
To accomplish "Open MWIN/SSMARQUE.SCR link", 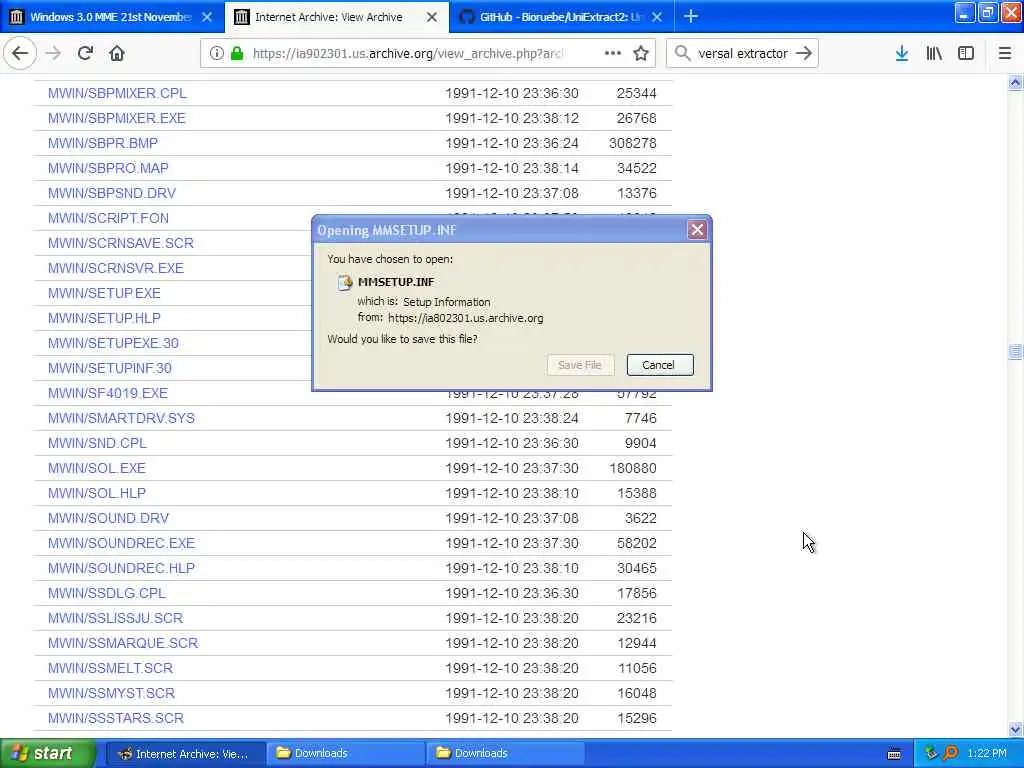I will pos(123,643).
